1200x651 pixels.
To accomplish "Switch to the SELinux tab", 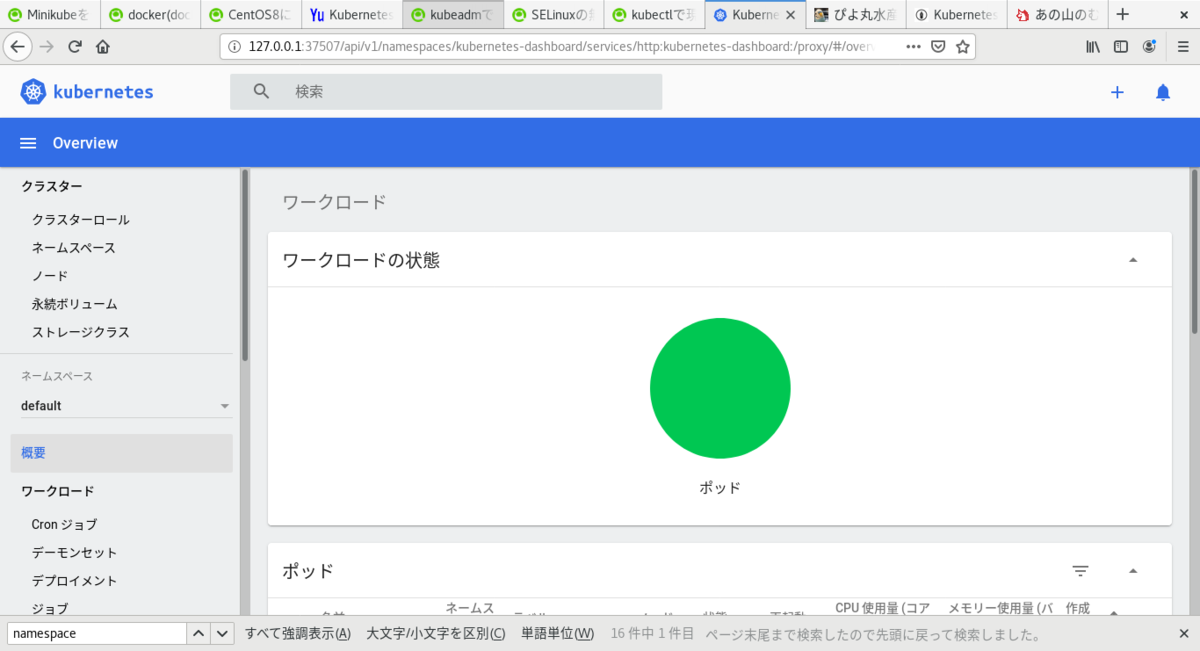I will click(x=555, y=15).
